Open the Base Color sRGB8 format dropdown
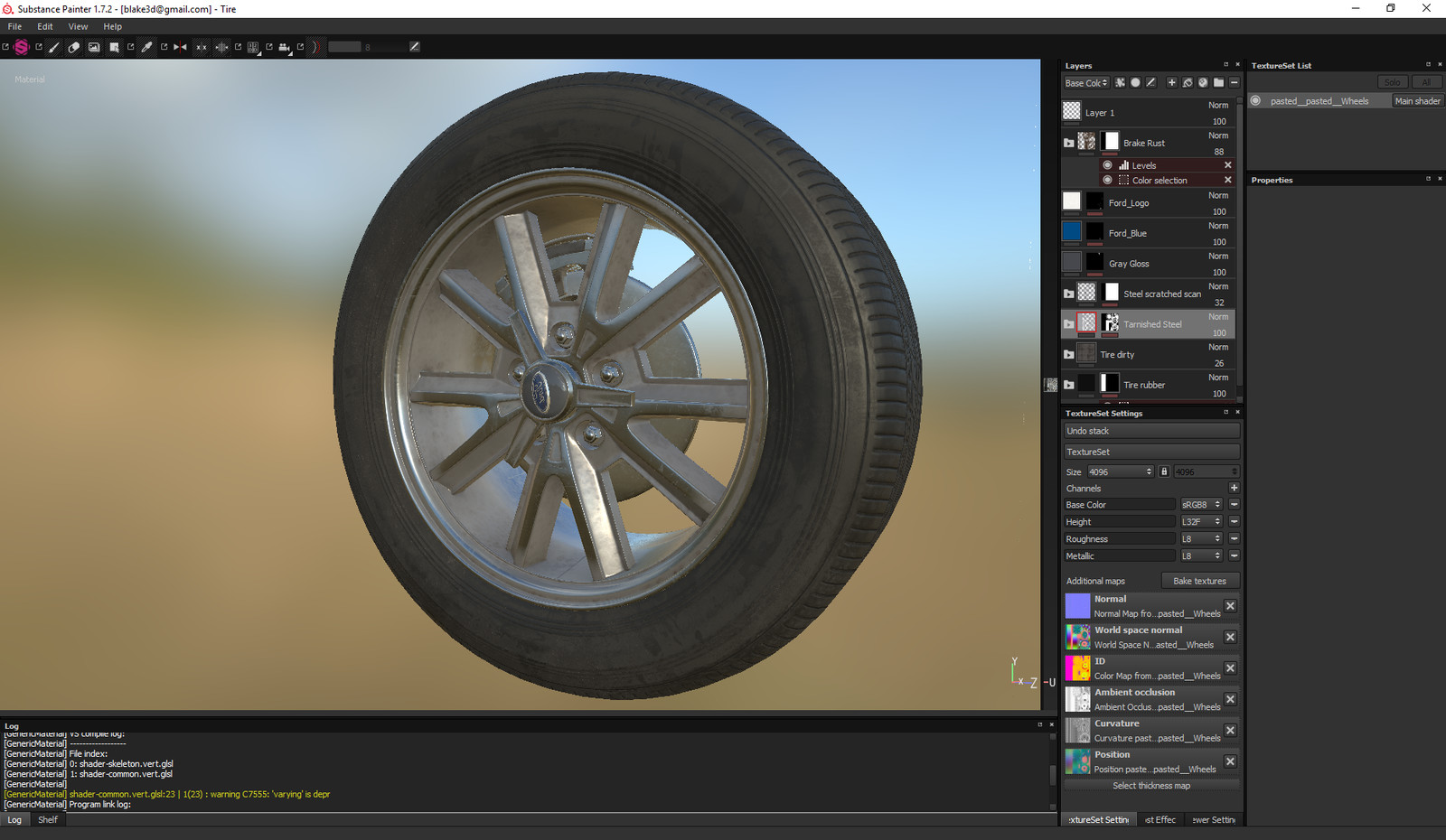1446x840 pixels. (x=1201, y=505)
